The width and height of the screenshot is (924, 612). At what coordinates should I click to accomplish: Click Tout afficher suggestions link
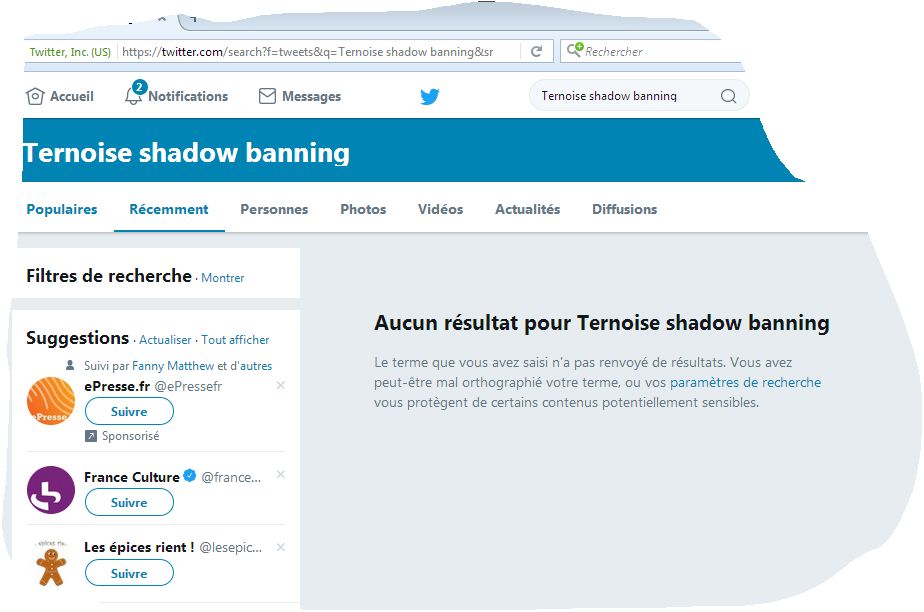(235, 340)
